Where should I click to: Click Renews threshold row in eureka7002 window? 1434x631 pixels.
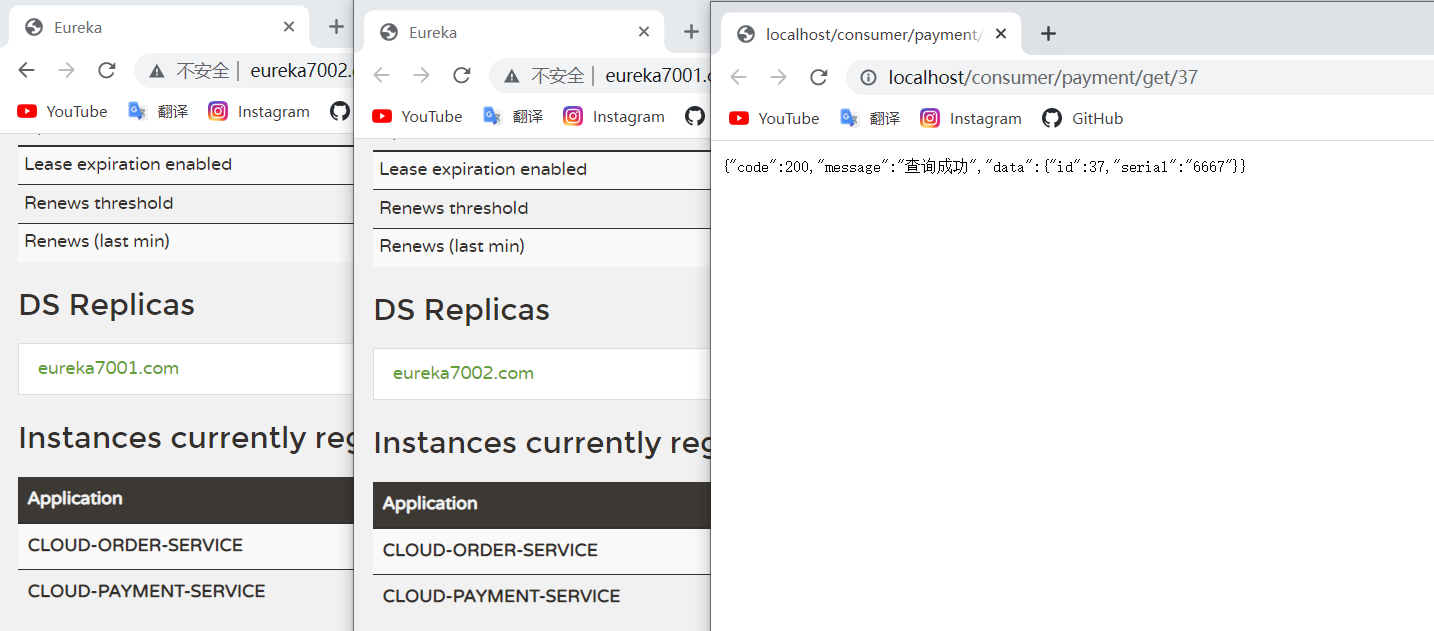click(185, 203)
